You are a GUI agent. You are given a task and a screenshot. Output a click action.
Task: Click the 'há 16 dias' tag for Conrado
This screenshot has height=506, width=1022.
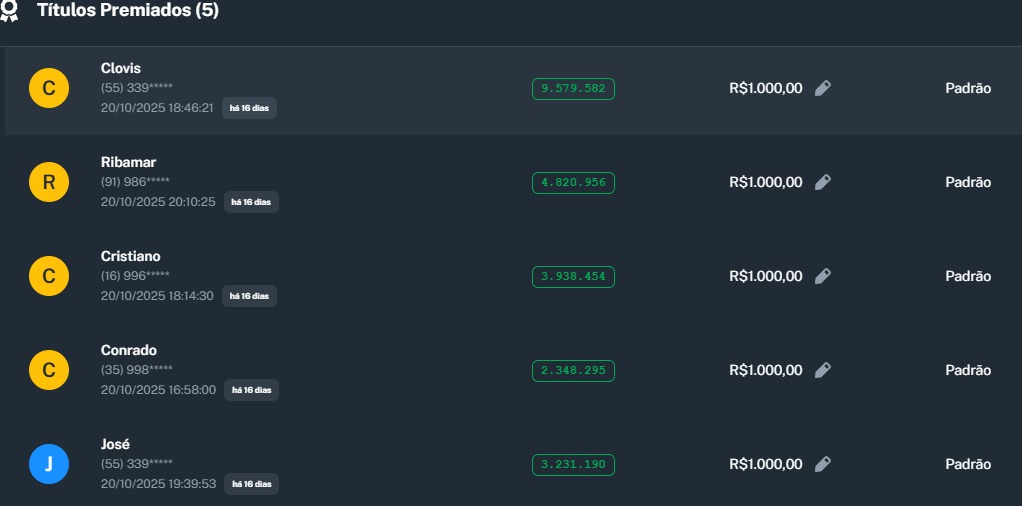(250, 390)
